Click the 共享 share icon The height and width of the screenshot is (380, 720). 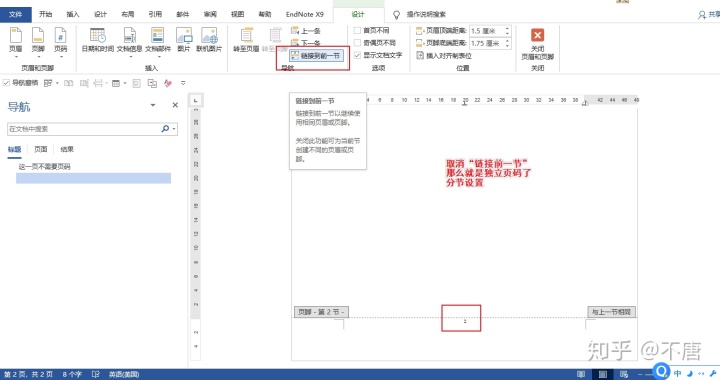tap(702, 15)
